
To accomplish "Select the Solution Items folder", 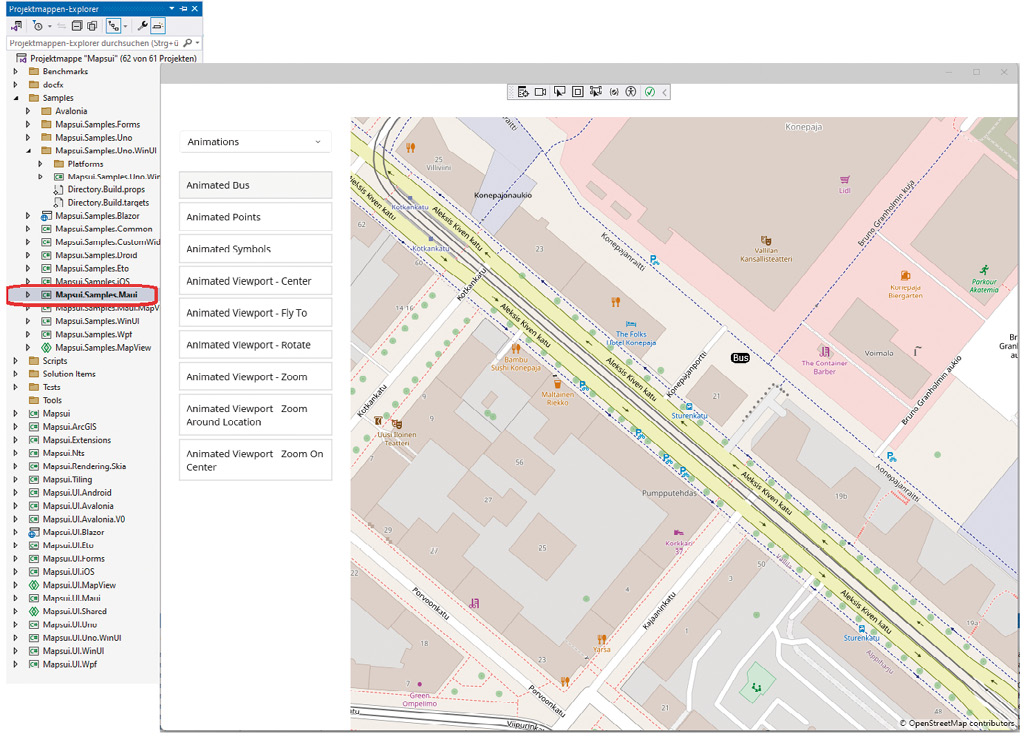I will pyautogui.click(x=69, y=374).
